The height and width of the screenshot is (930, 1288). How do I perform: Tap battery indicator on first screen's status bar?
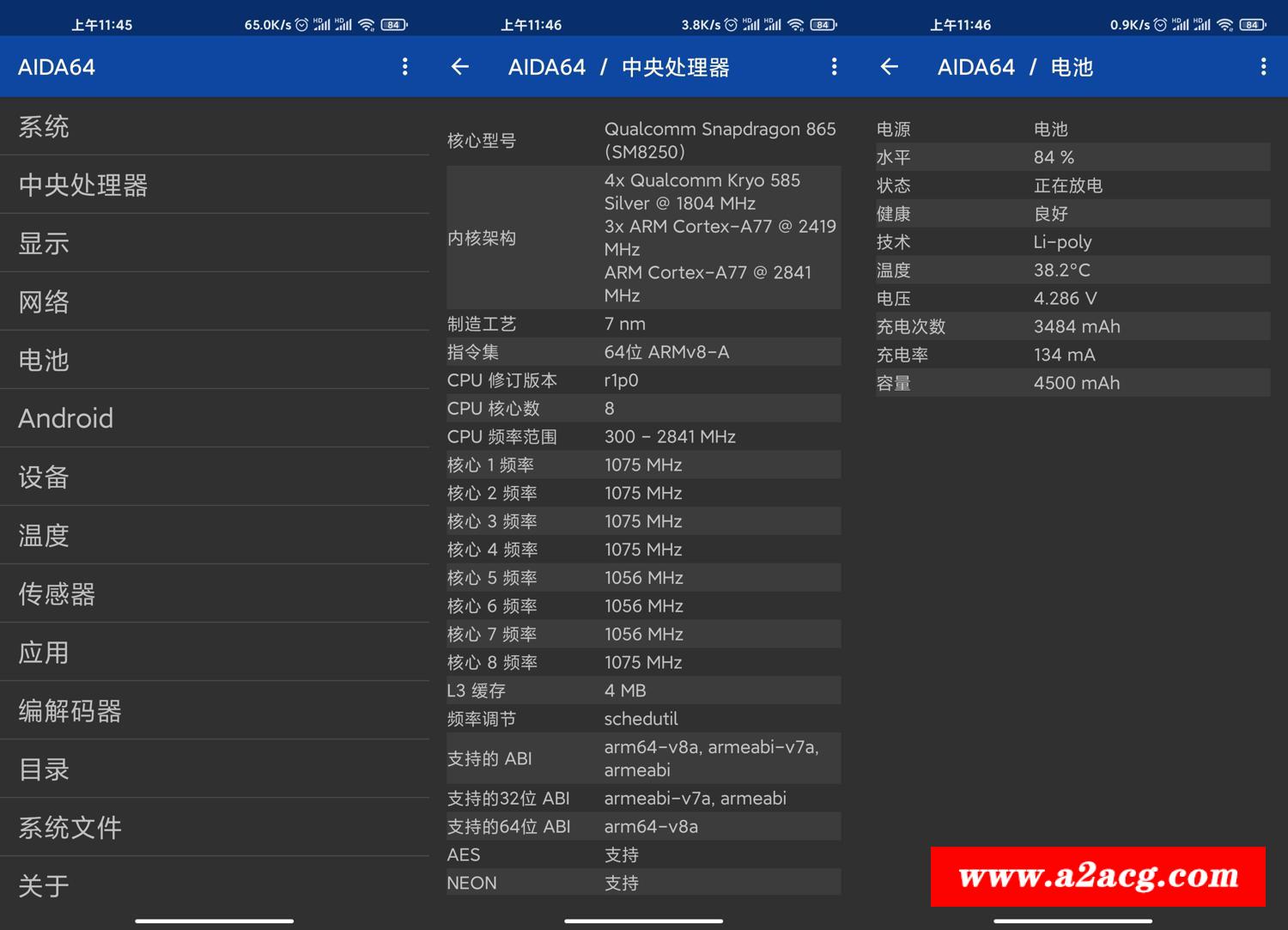[394, 25]
